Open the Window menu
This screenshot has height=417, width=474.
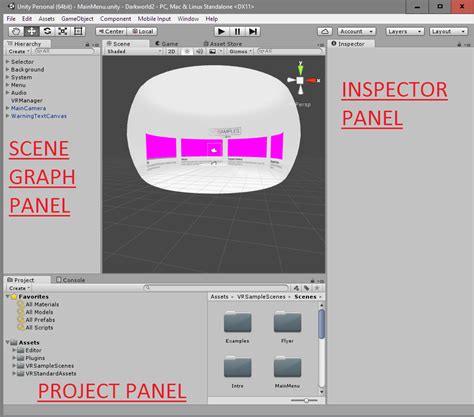(x=188, y=19)
